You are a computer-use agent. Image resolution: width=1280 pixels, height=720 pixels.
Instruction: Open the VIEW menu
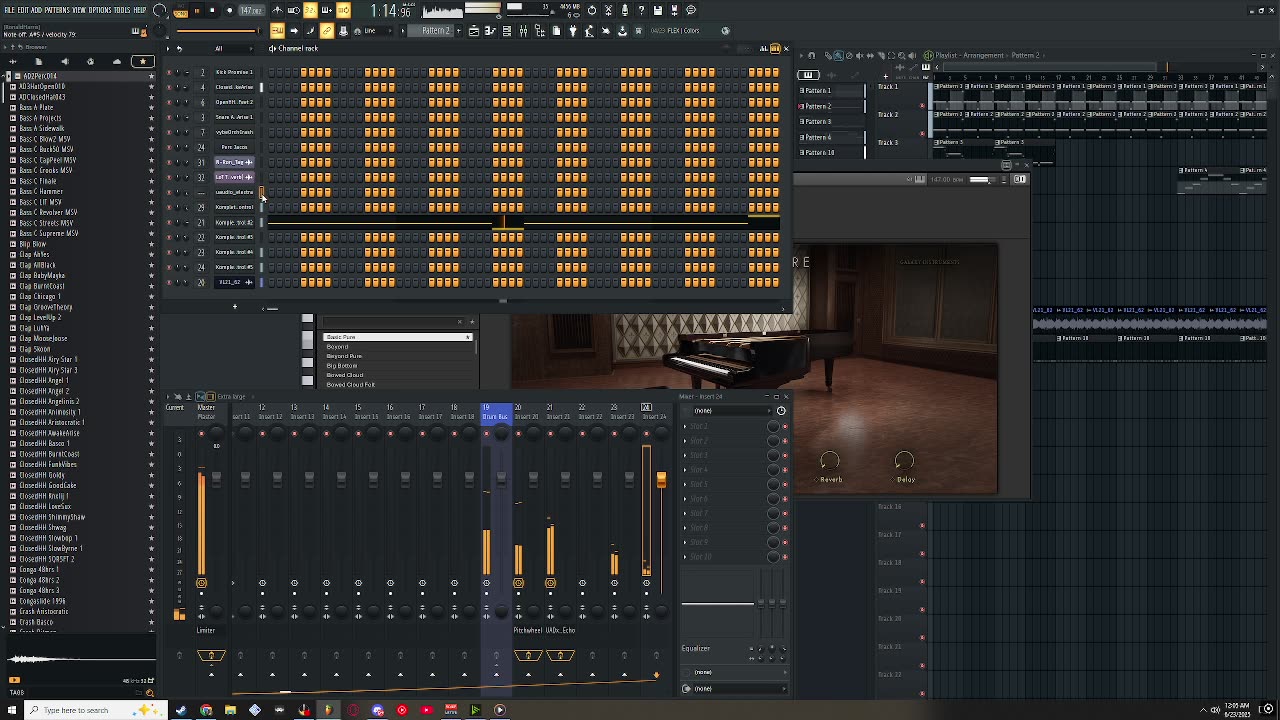pos(80,10)
